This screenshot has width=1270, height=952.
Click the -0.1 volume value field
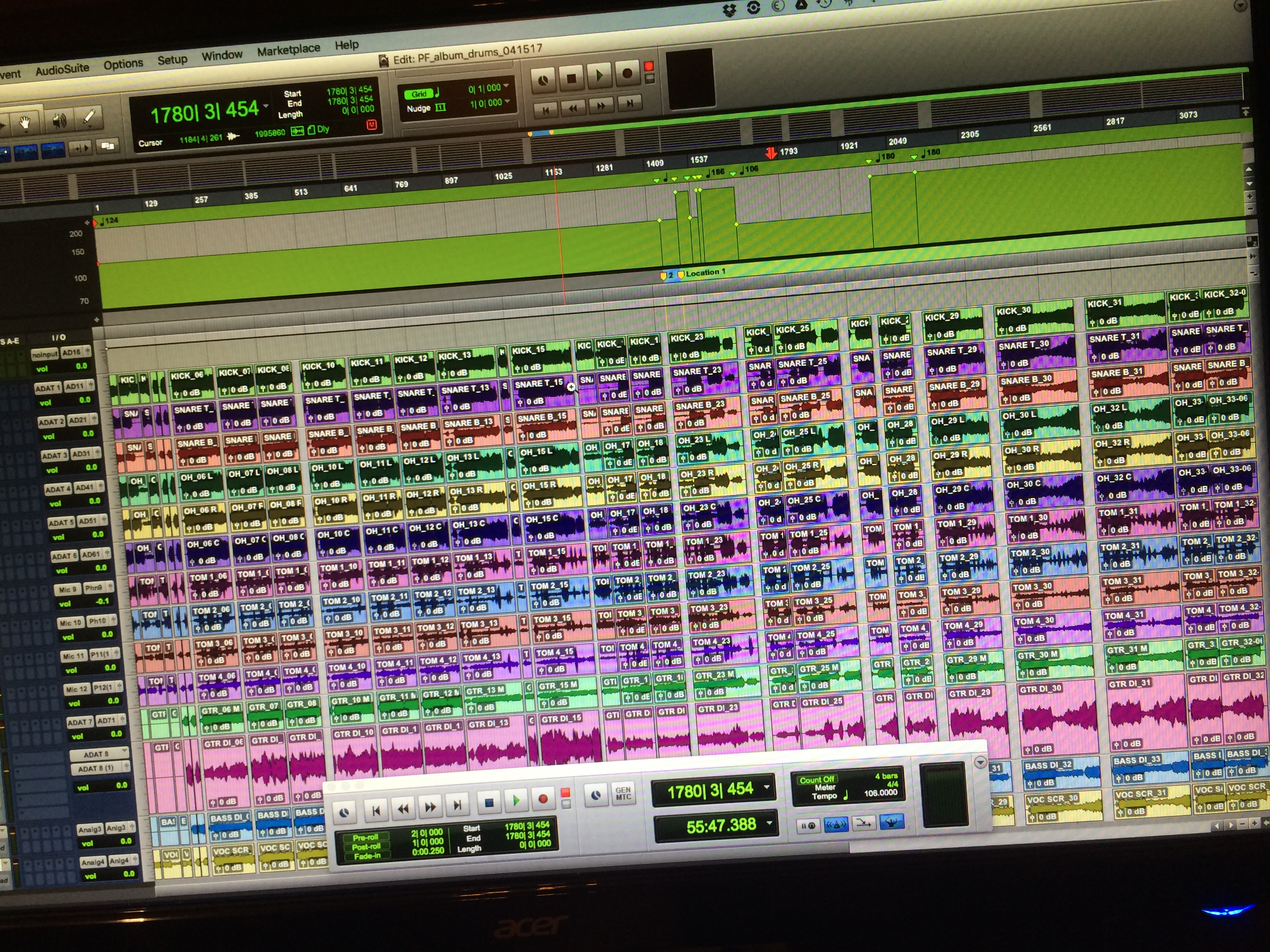pyautogui.click(x=102, y=601)
